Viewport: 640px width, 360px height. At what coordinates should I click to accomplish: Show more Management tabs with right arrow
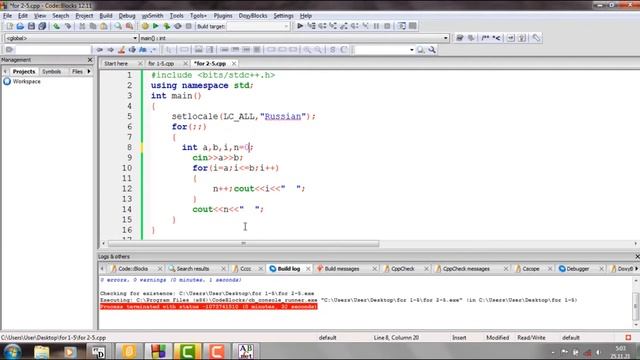coord(89,71)
